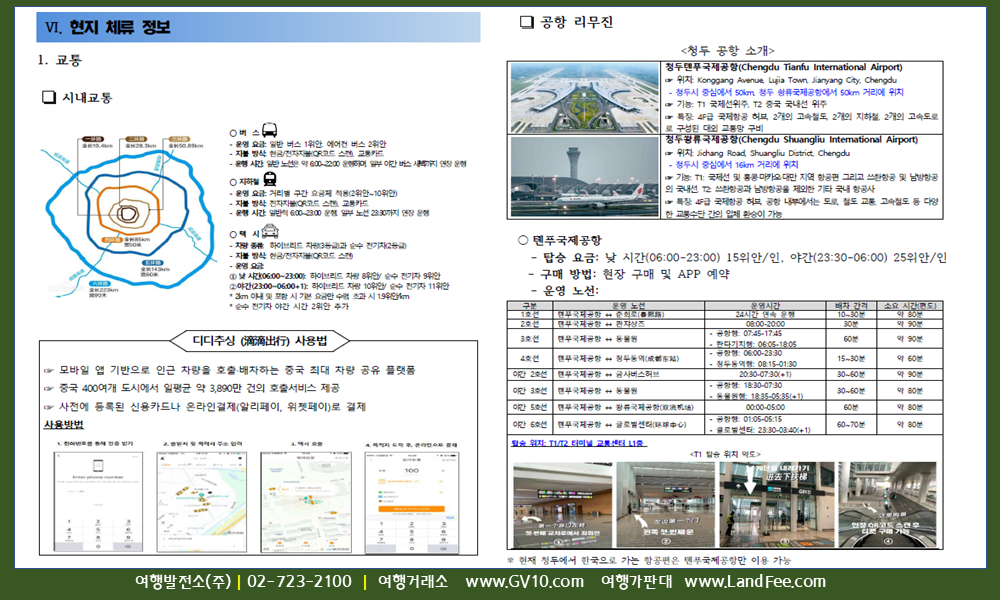1000x600 pixels.
Task: Click the 소요 시간(편도) table header cell
Action: coord(909,306)
